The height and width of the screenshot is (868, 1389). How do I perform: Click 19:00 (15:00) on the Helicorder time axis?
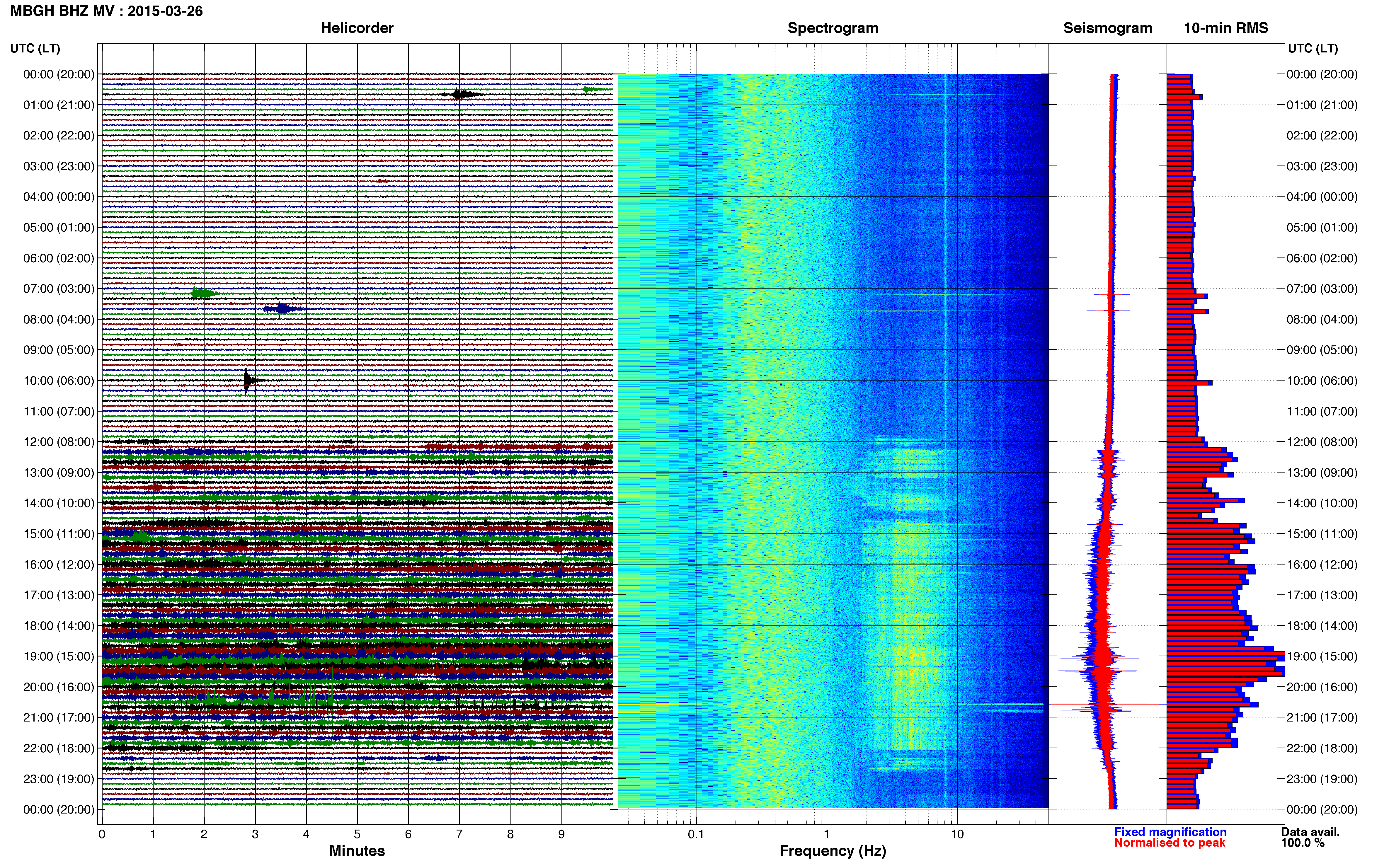click(x=59, y=656)
